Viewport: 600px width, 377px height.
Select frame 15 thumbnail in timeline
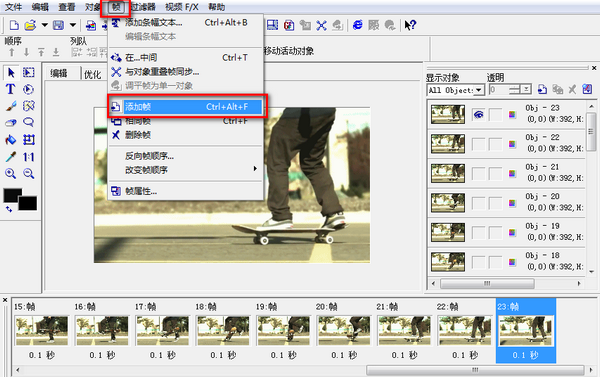(x=41, y=331)
